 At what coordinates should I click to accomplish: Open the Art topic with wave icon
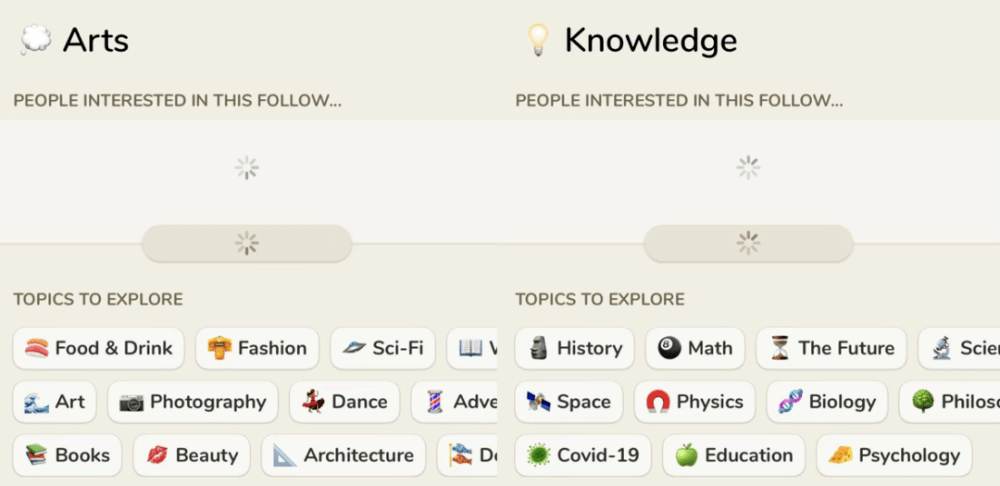54,402
